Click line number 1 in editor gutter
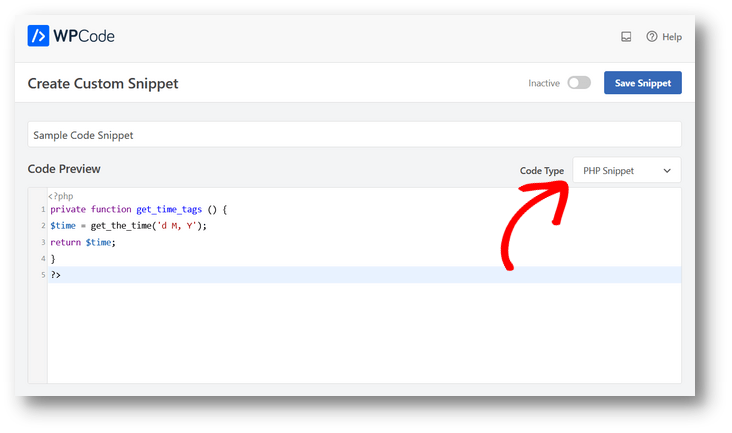The height and width of the screenshot is (433, 732). tap(42, 210)
